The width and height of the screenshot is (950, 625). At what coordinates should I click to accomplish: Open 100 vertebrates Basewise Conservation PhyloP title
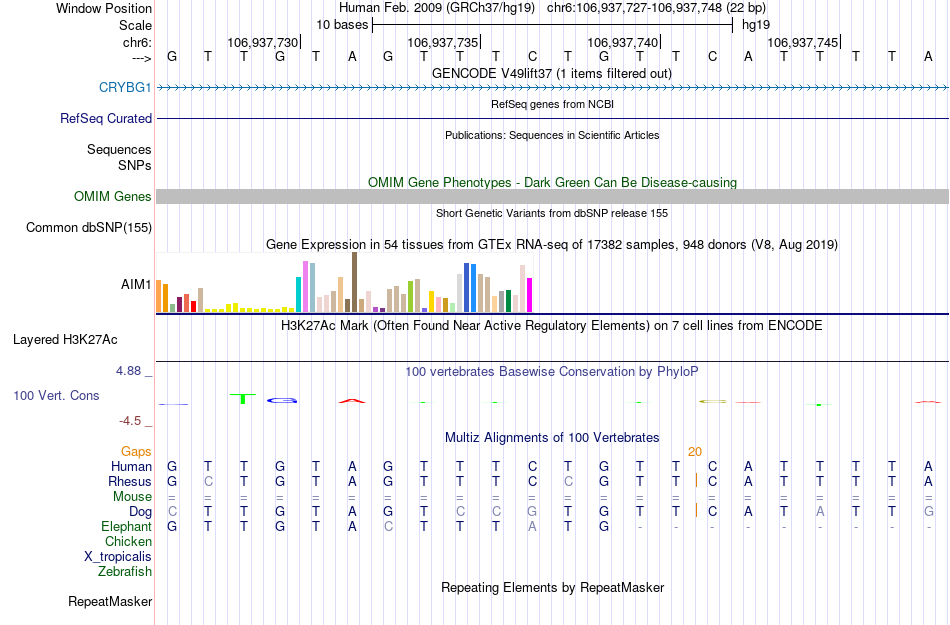(x=552, y=371)
